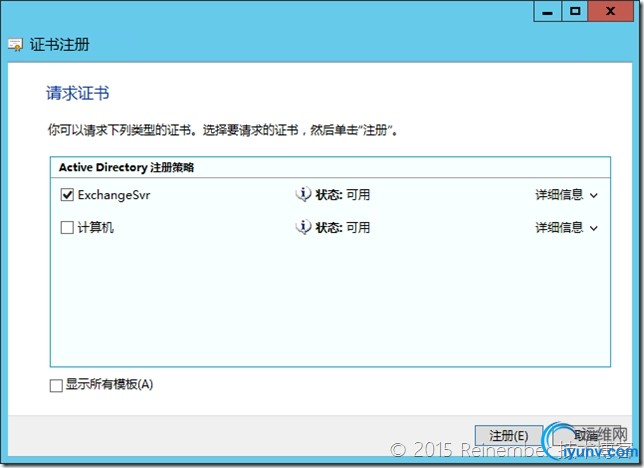Click the 取消 cancel button
644x468 pixels.
point(587,436)
